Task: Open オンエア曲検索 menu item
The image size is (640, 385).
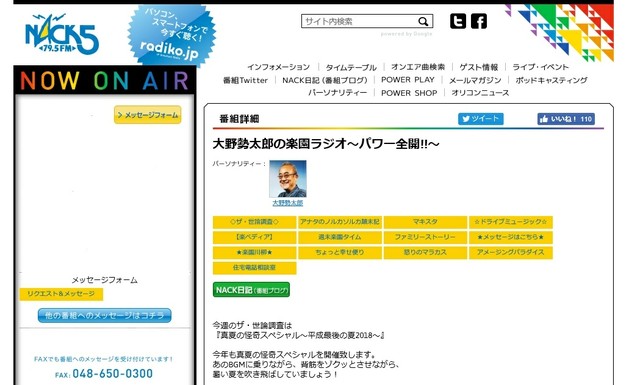Action: pos(418,67)
